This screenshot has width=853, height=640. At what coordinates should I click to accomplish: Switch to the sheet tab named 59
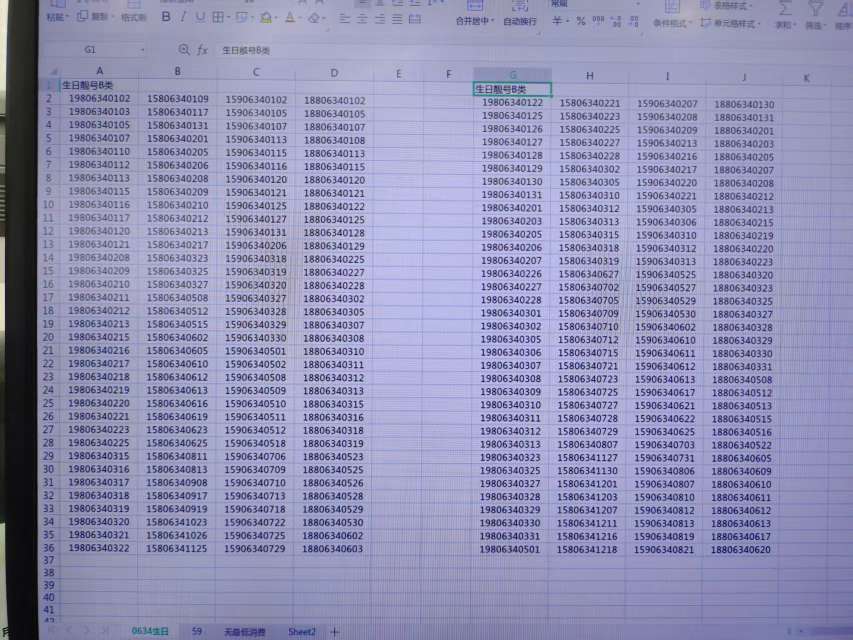point(197,632)
